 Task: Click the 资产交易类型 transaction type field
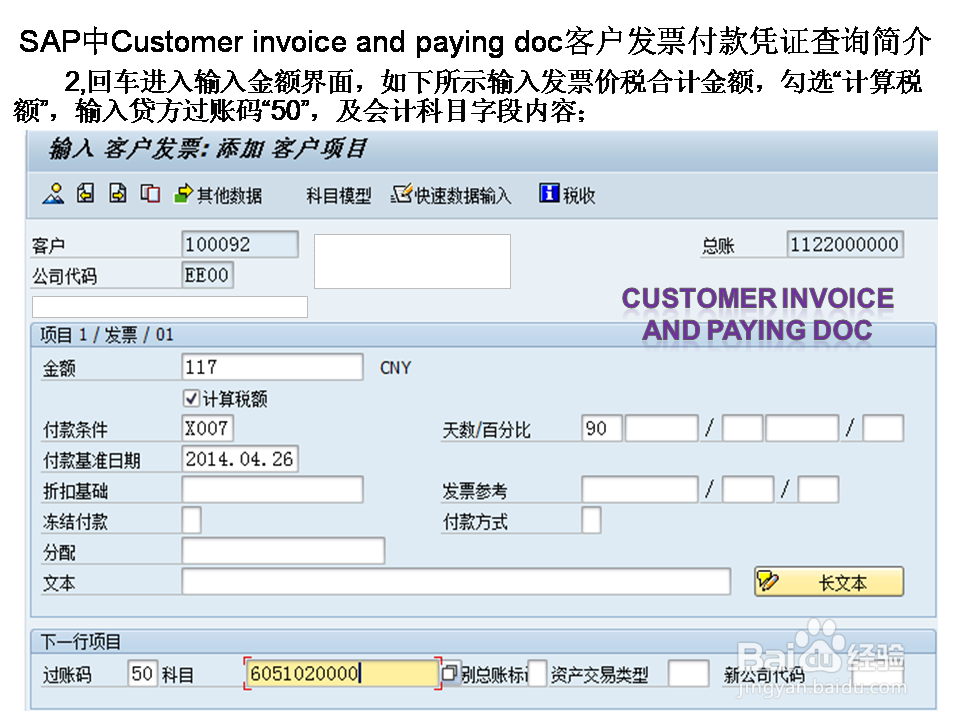coord(689,673)
